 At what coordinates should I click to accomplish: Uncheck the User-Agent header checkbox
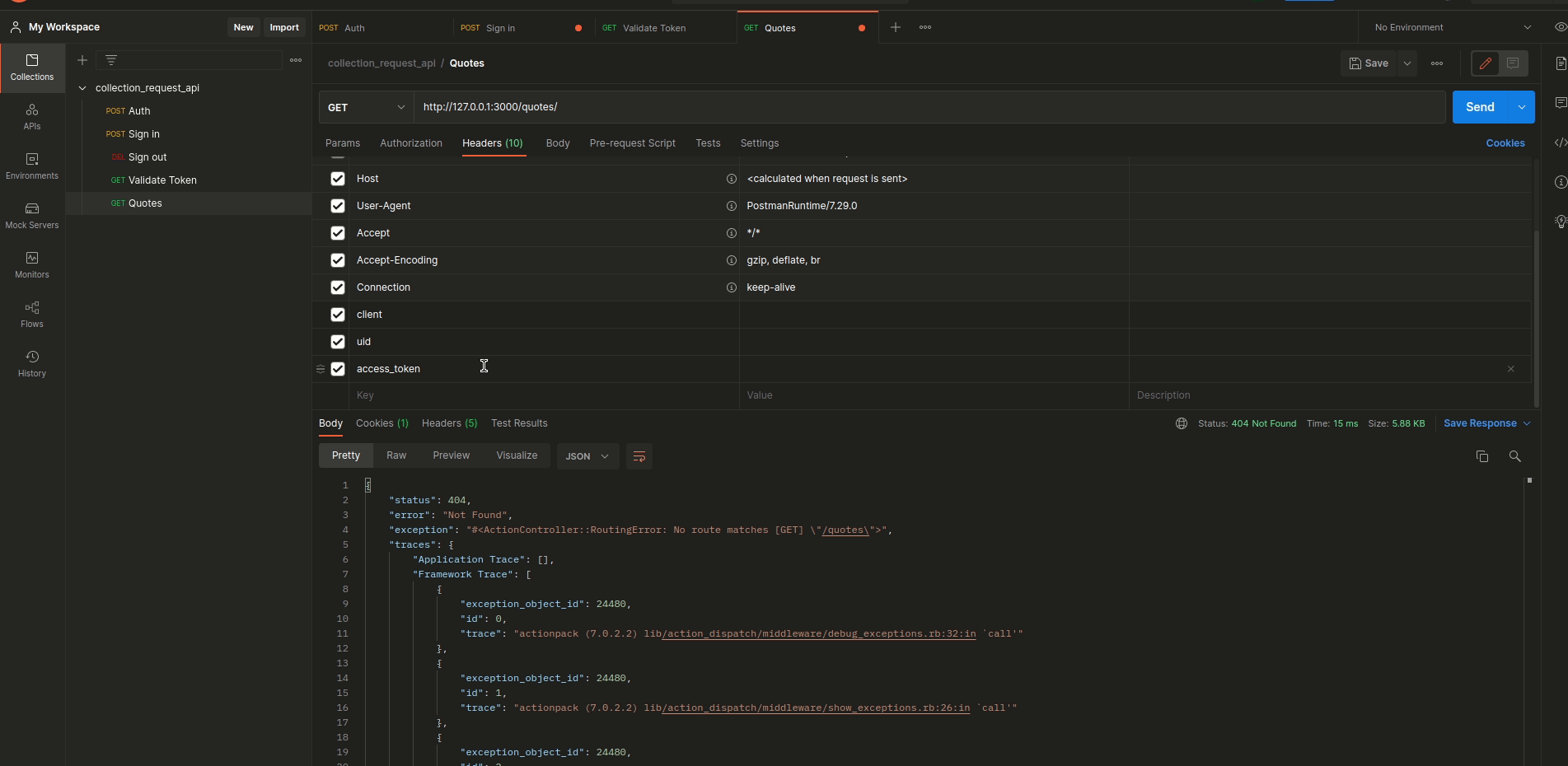[x=338, y=206]
